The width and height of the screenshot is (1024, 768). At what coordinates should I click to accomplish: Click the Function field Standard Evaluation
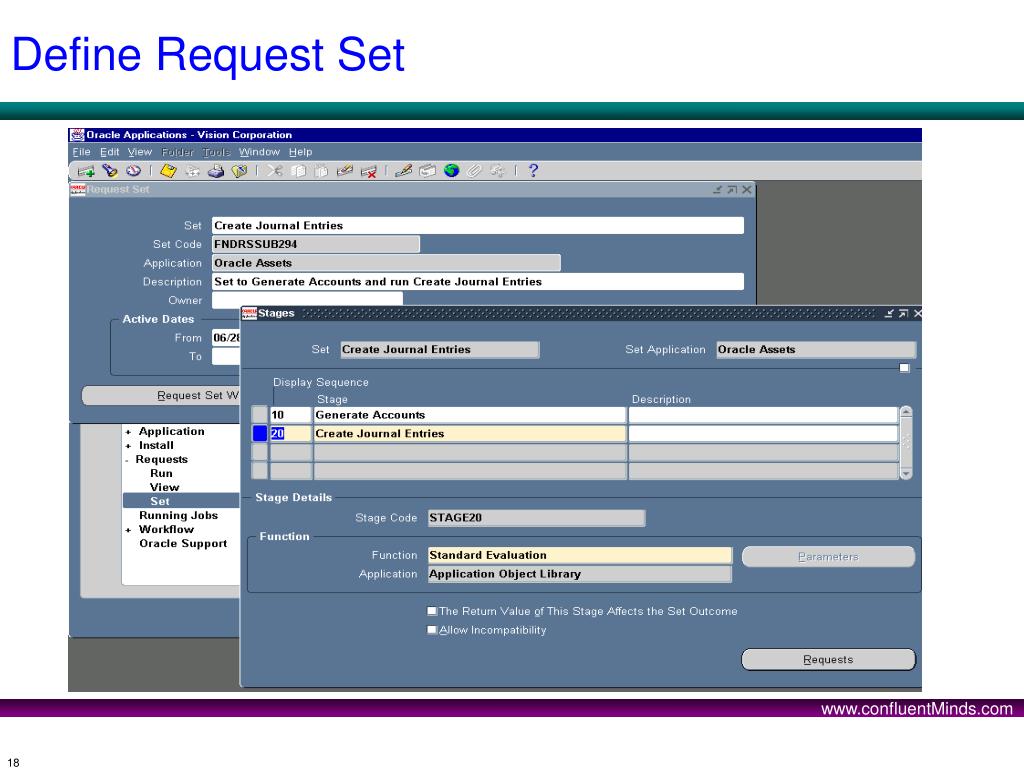(x=580, y=555)
